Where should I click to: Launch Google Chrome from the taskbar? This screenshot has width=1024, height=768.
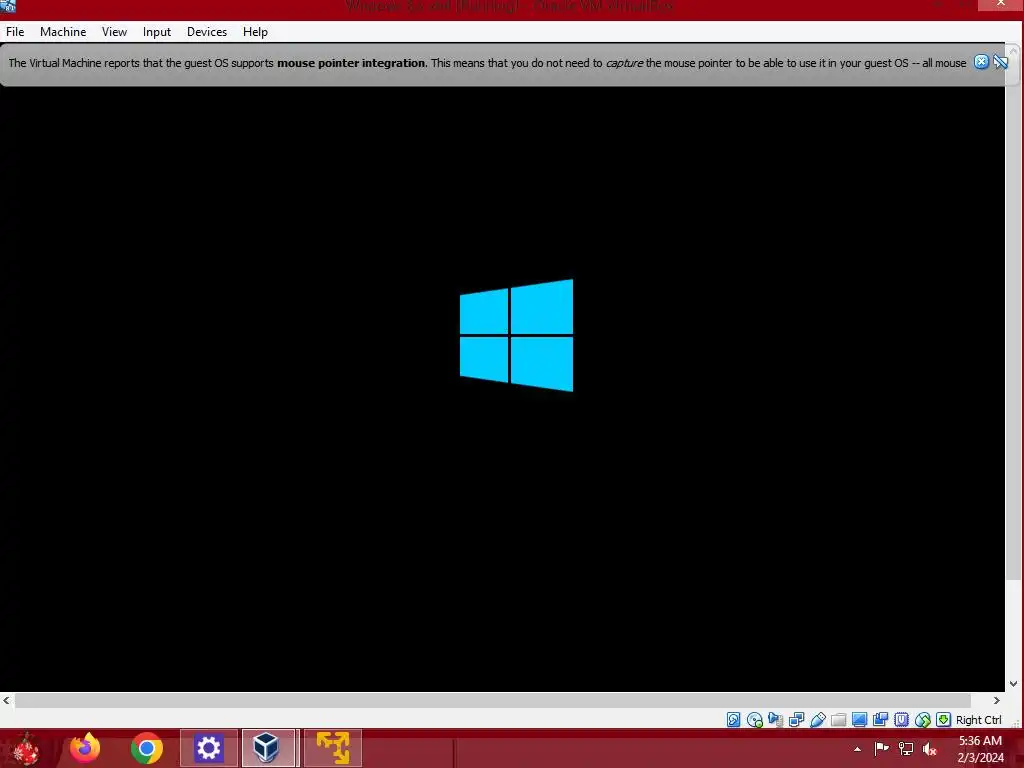click(146, 748)
